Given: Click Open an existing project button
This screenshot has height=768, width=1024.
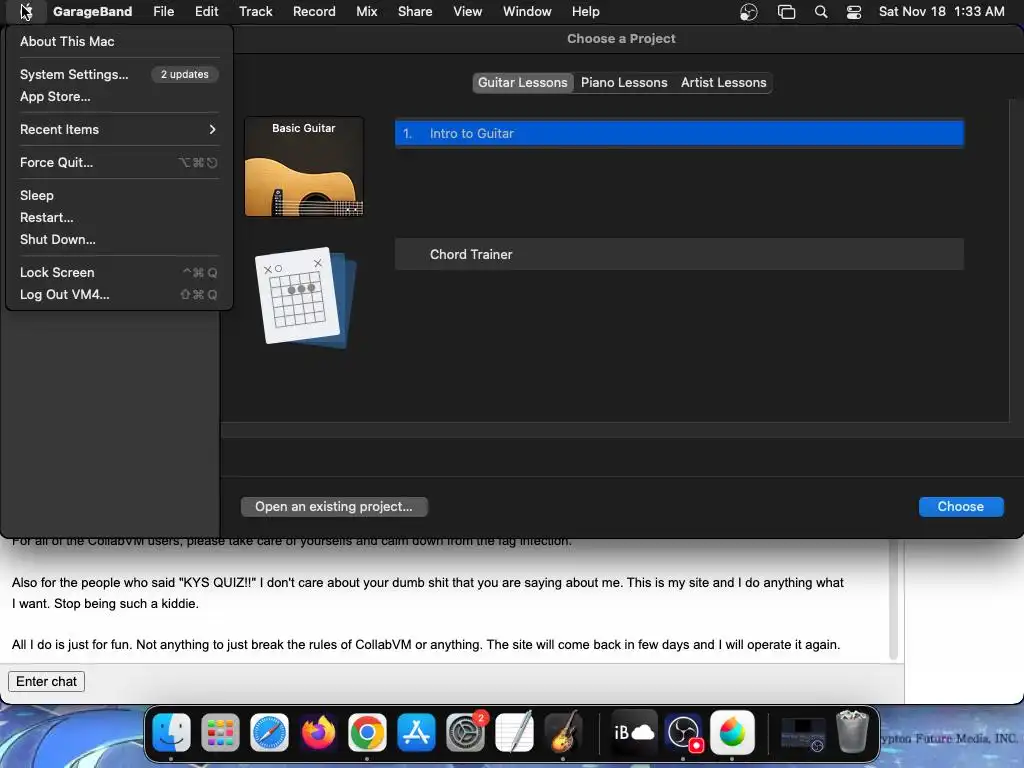Looking at the screenshot, I should coord(334,507).
